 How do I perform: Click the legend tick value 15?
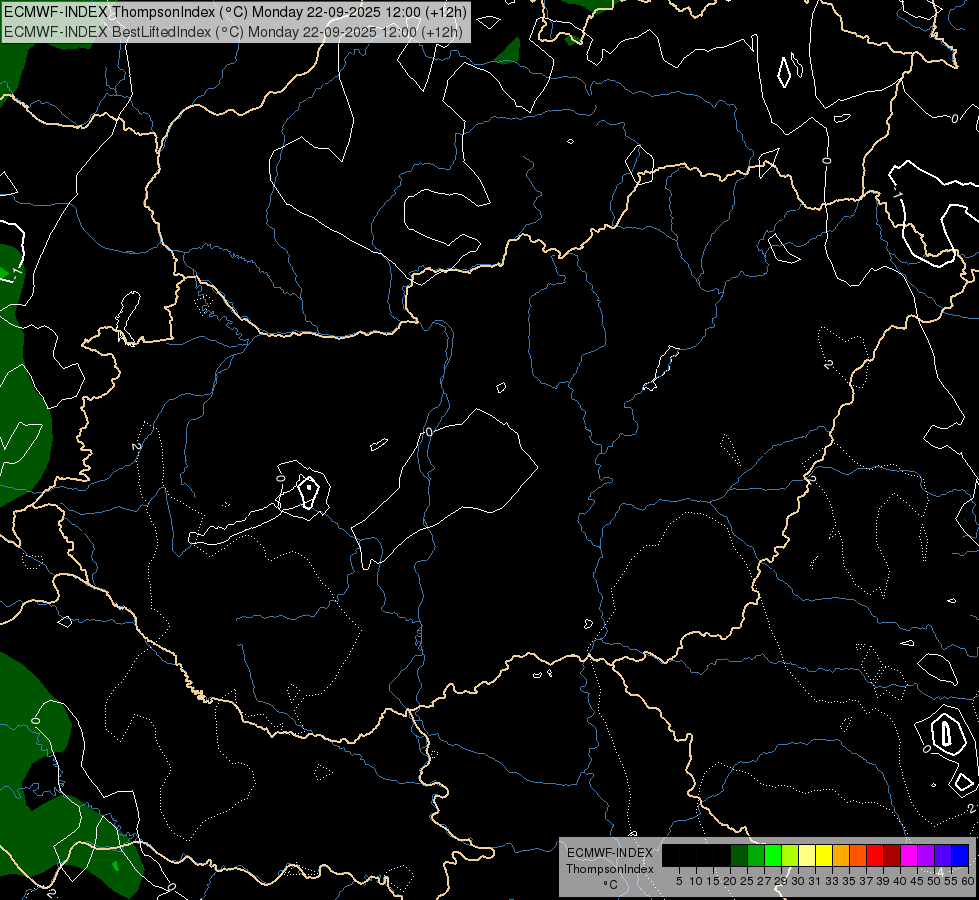tap(713, 881)
